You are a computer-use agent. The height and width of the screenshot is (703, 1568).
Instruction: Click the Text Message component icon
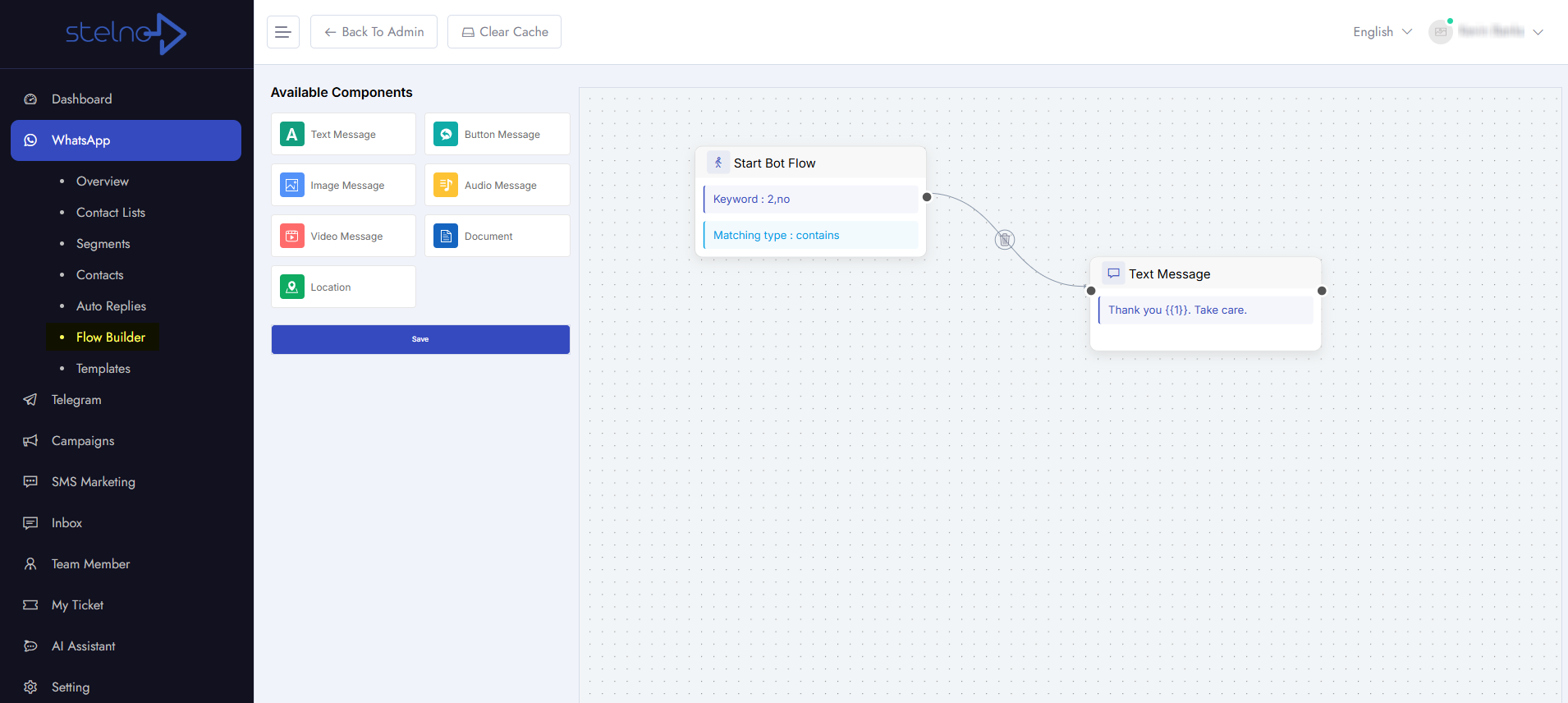coord(291,134)
